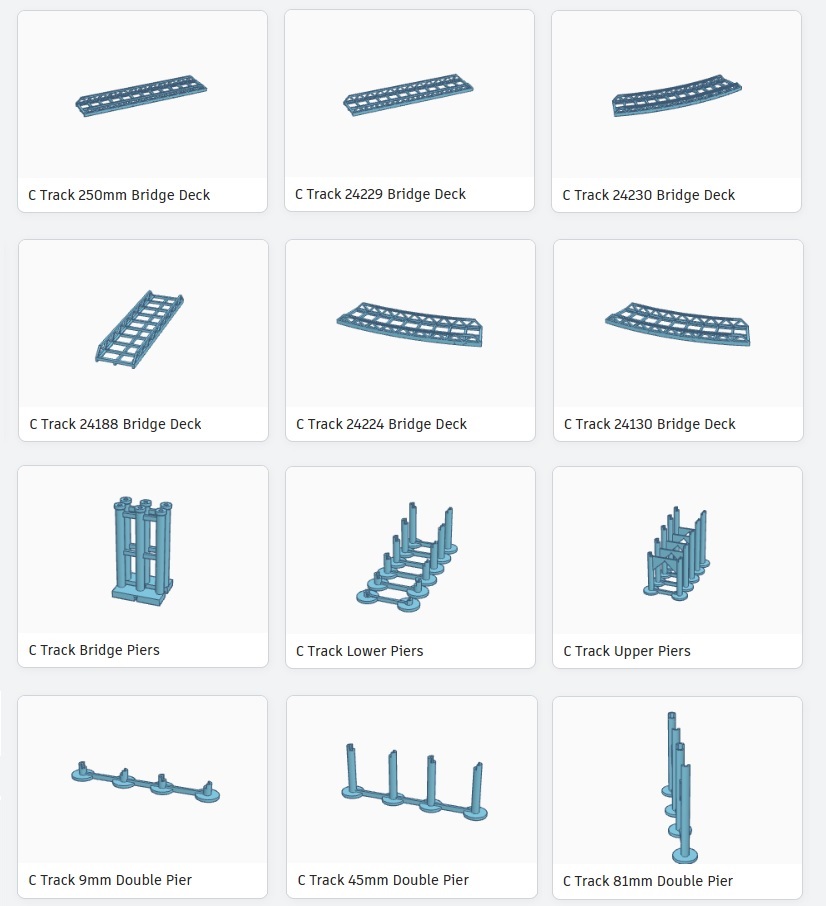This screenshot has width=826, height=906.
Task: Open the C Track 24230 Bridge Deck thumbnail
Action: click(x=676, y=95)
